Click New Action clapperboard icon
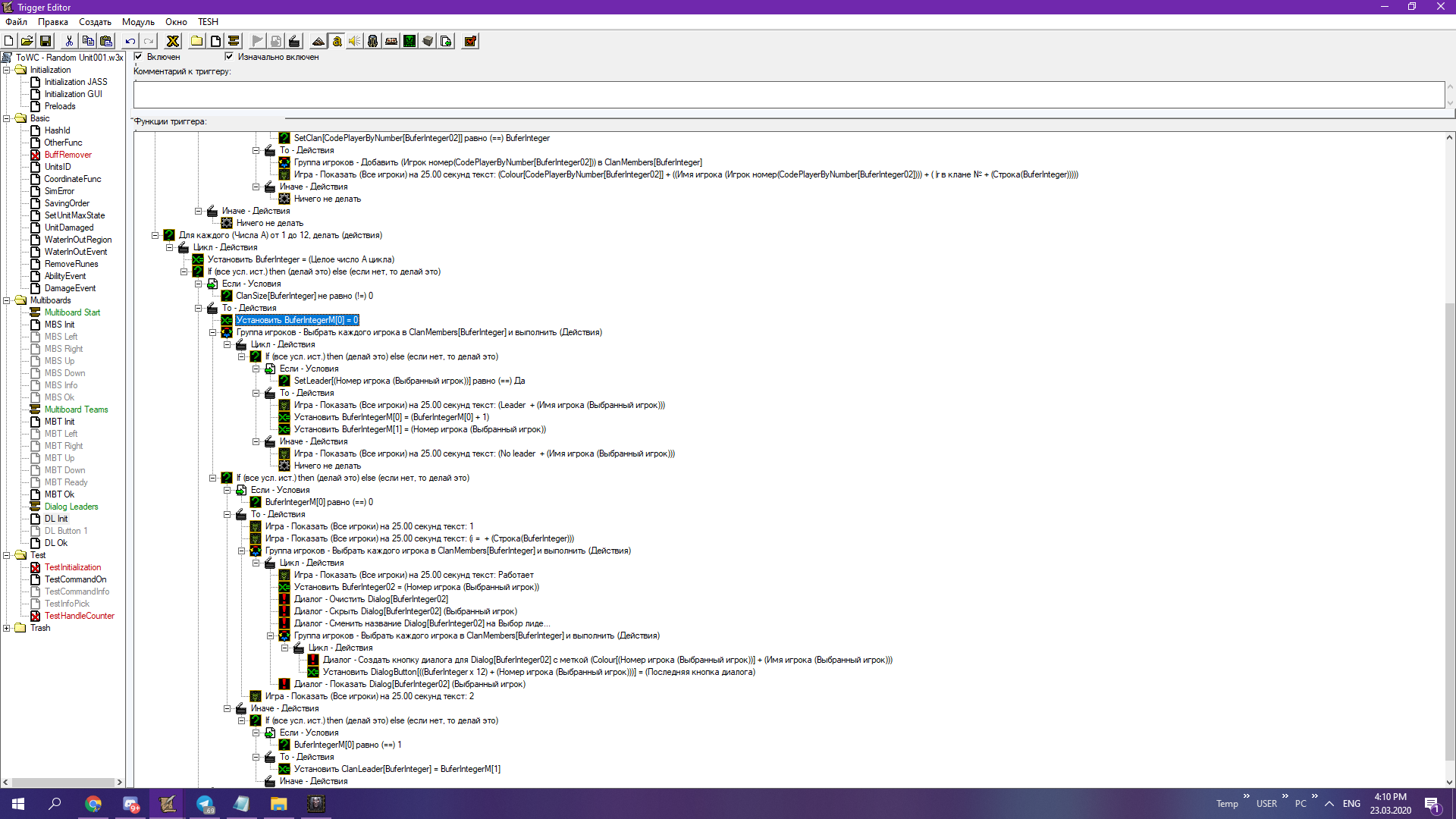This screenshot has height=819, width=1456. [294, 41]
